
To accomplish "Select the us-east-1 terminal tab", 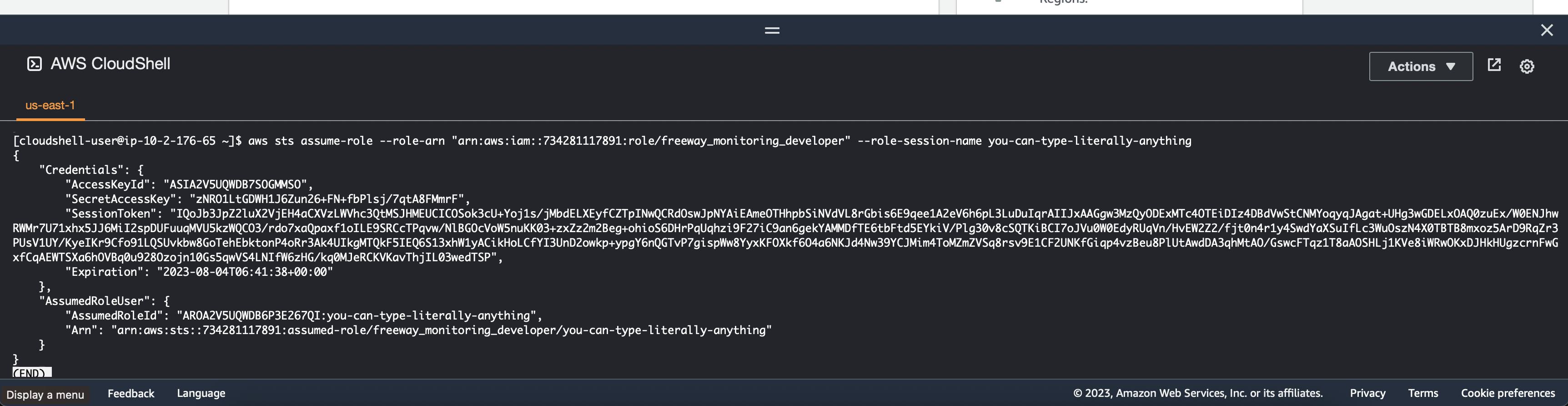I will click(50, 106).
